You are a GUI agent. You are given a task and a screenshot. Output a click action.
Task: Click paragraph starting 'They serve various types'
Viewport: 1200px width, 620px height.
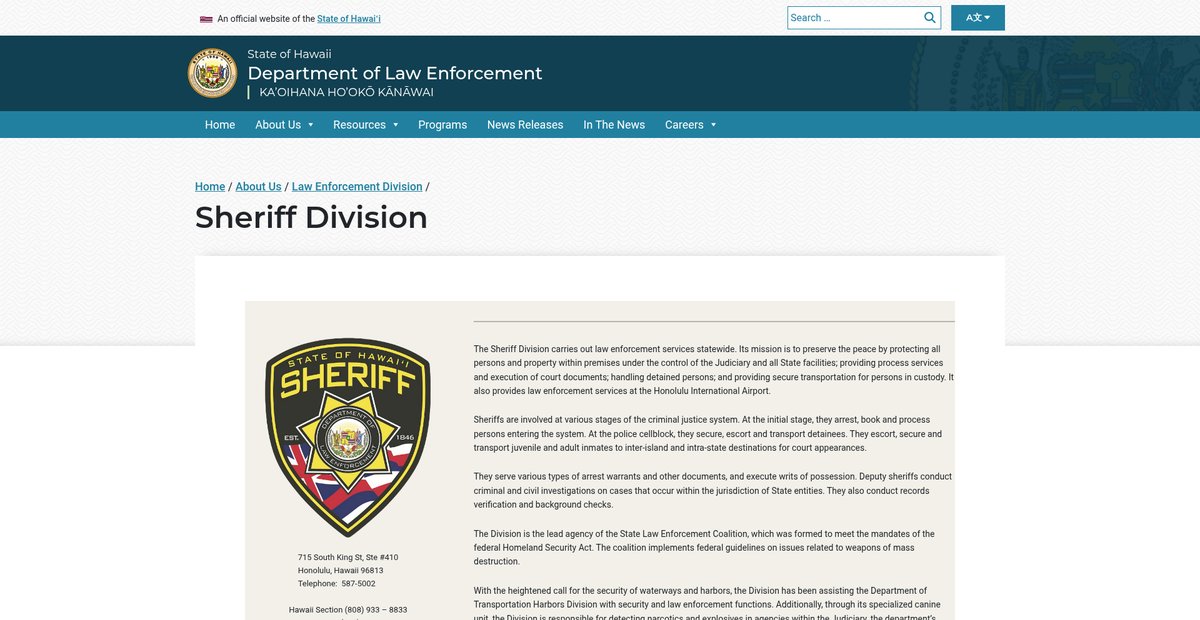tap(713, 491)
